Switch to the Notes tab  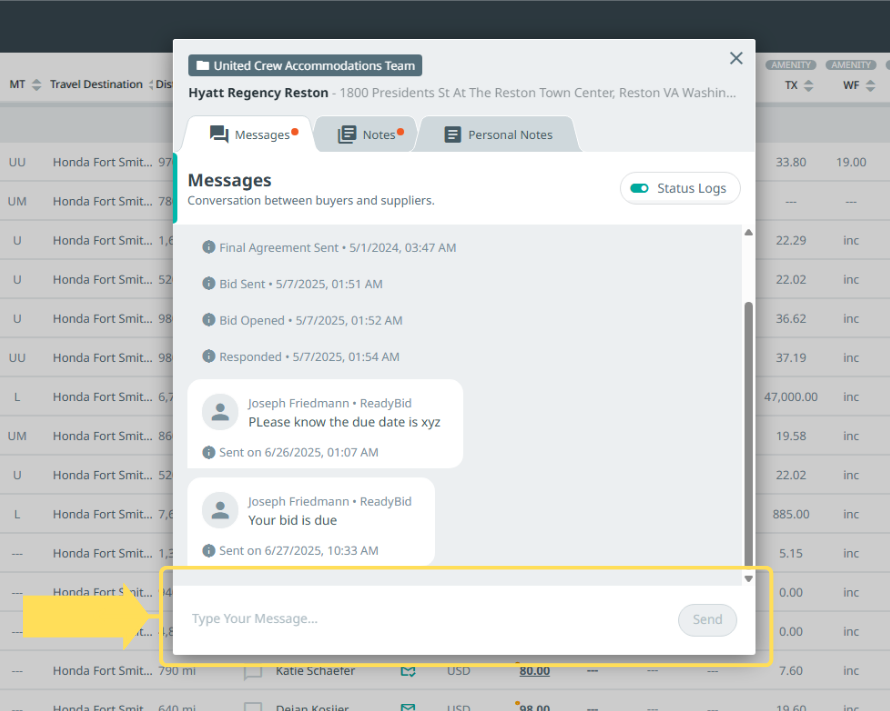pos(371,134)
